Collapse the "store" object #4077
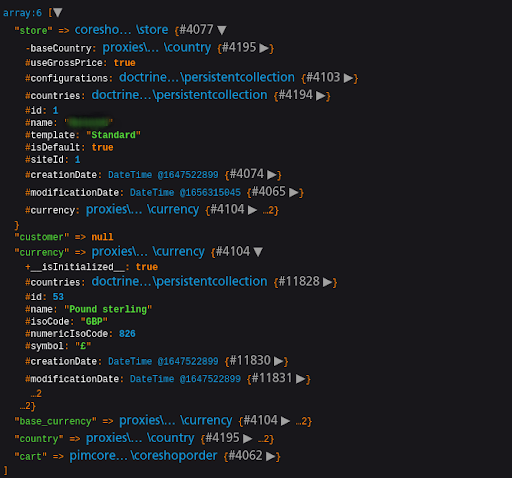512x478 pixels. pyautogui.click(x=222, y=30)
